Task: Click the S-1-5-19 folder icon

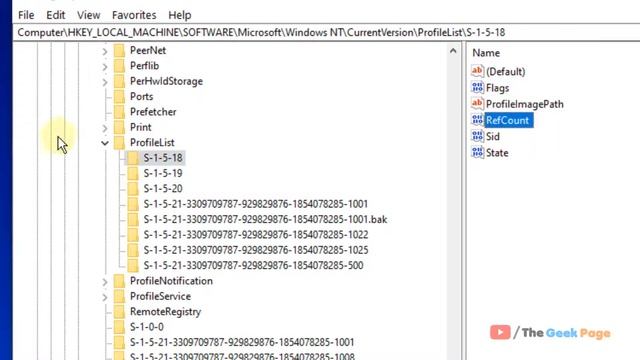Action: point(133,173)
